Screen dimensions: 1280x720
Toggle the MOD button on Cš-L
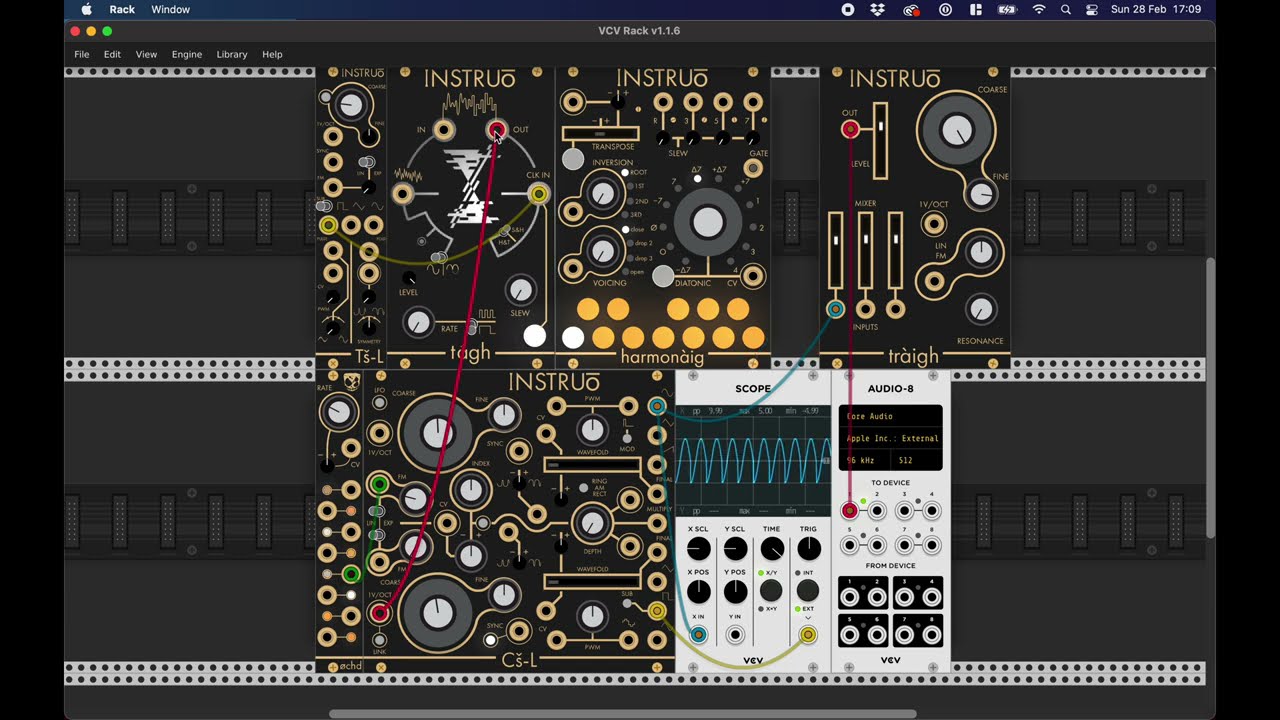point(627,436)
